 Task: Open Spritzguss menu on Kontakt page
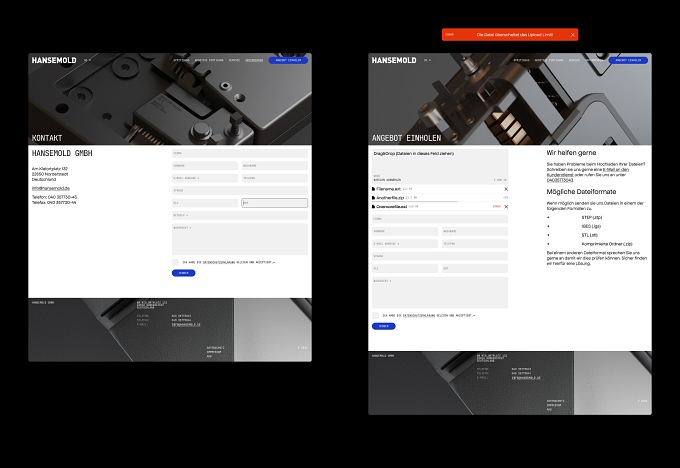pyautogui.click(x=181, y=60)
